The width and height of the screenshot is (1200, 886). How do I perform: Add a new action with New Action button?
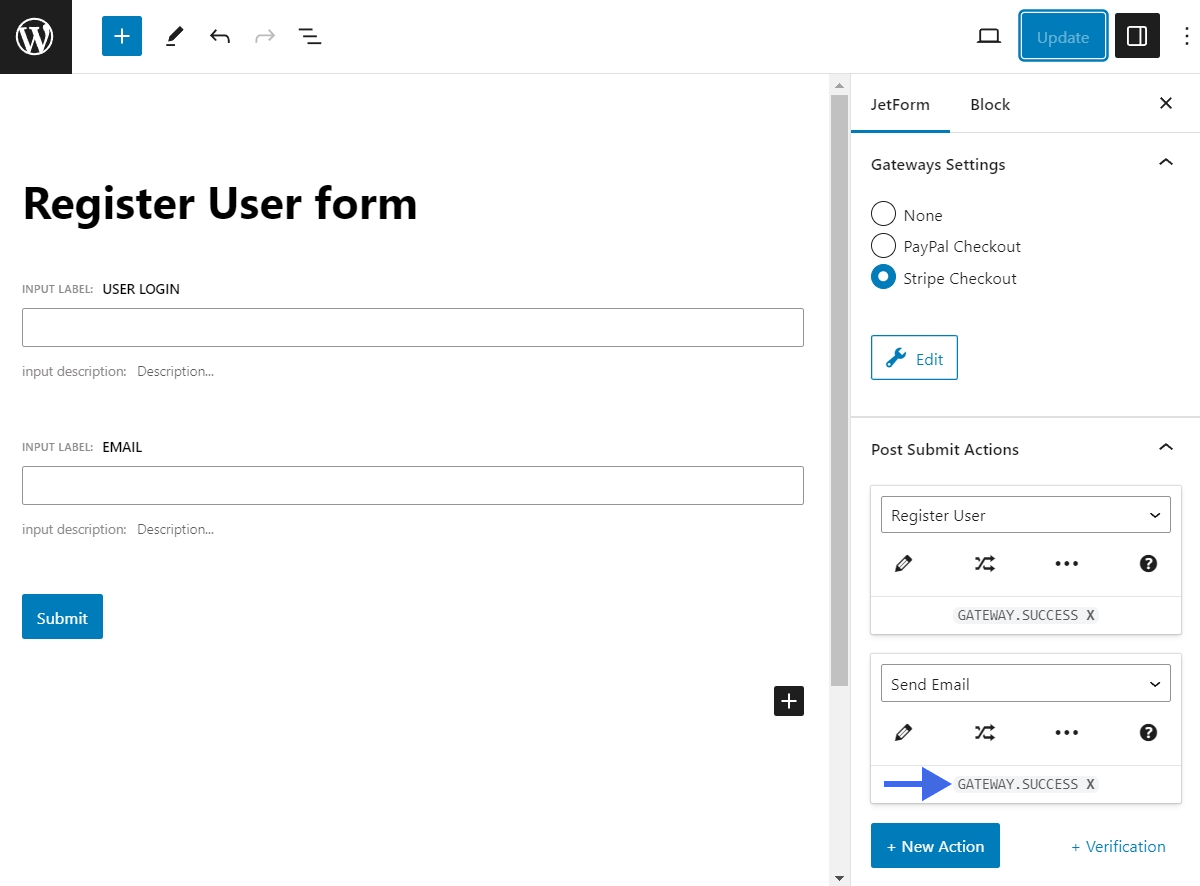935,845
